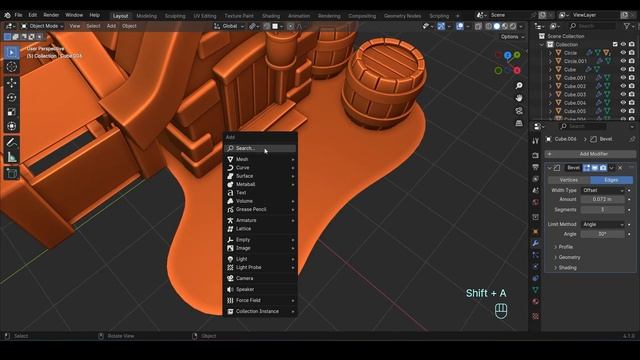The width and height of the screenshot is (640, 360).
Task: Select the Vertices affect button
Action: [x=569, y=180]
